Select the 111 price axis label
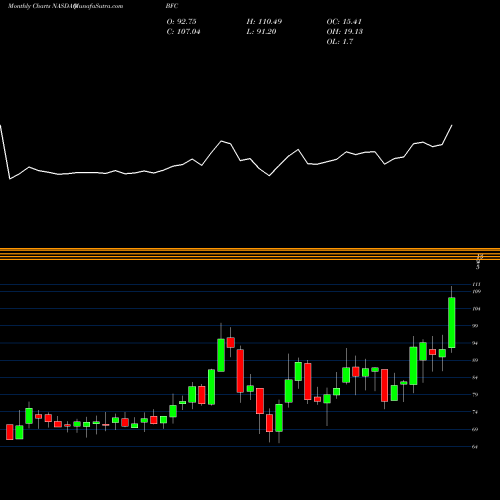The width and height of the screenshot is (500, 500). [x=476, y=284]
